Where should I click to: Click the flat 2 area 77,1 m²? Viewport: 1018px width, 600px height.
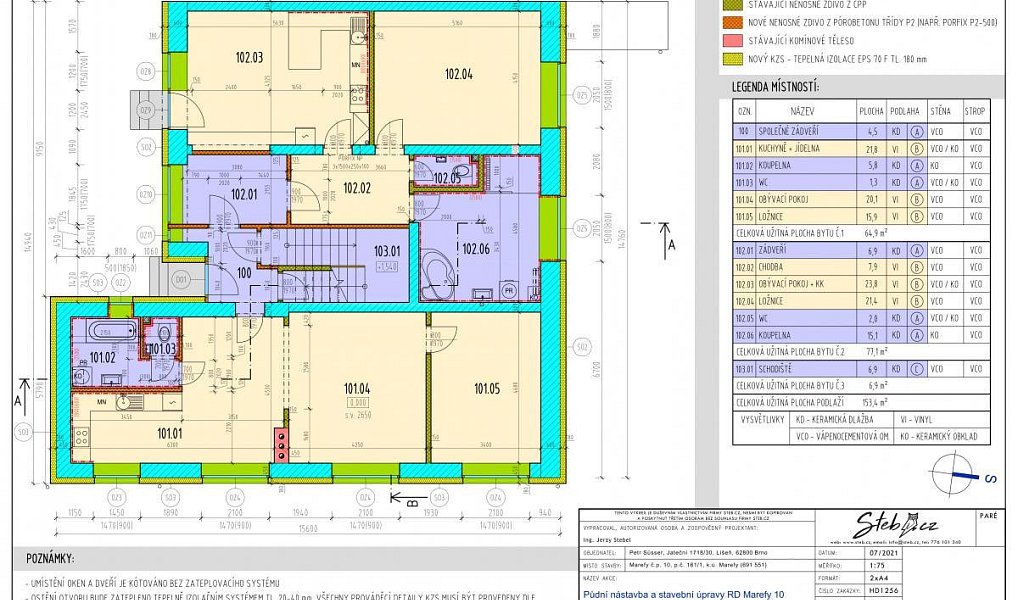click(877, 351)
